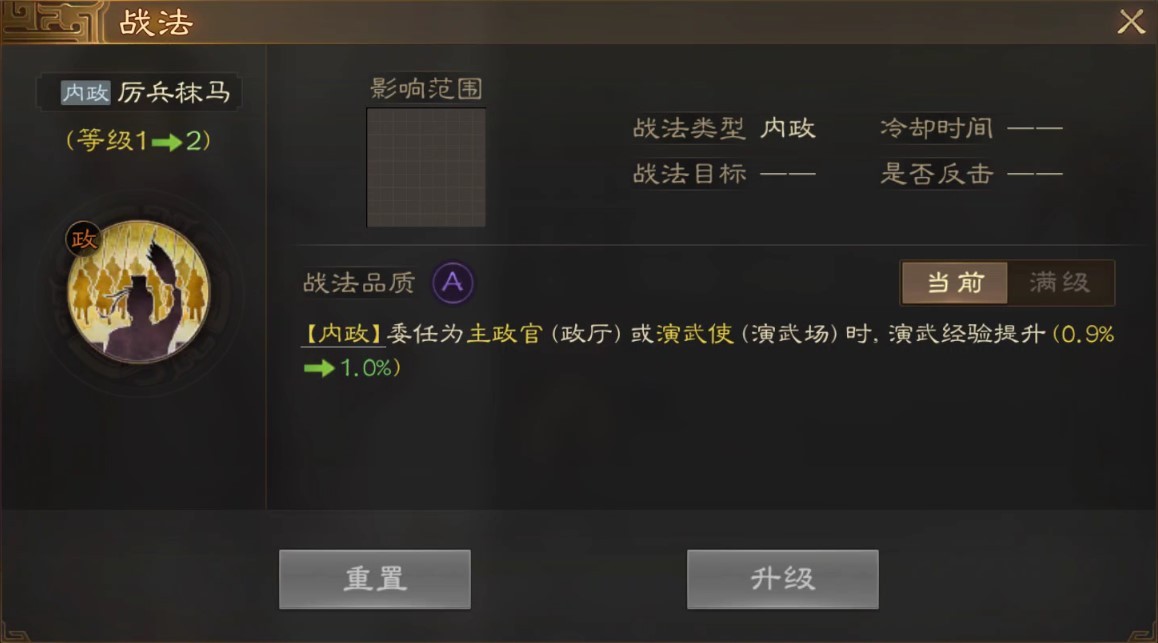
Task: Close the 战法 window with X
Action: click(x=1131, y=21)
